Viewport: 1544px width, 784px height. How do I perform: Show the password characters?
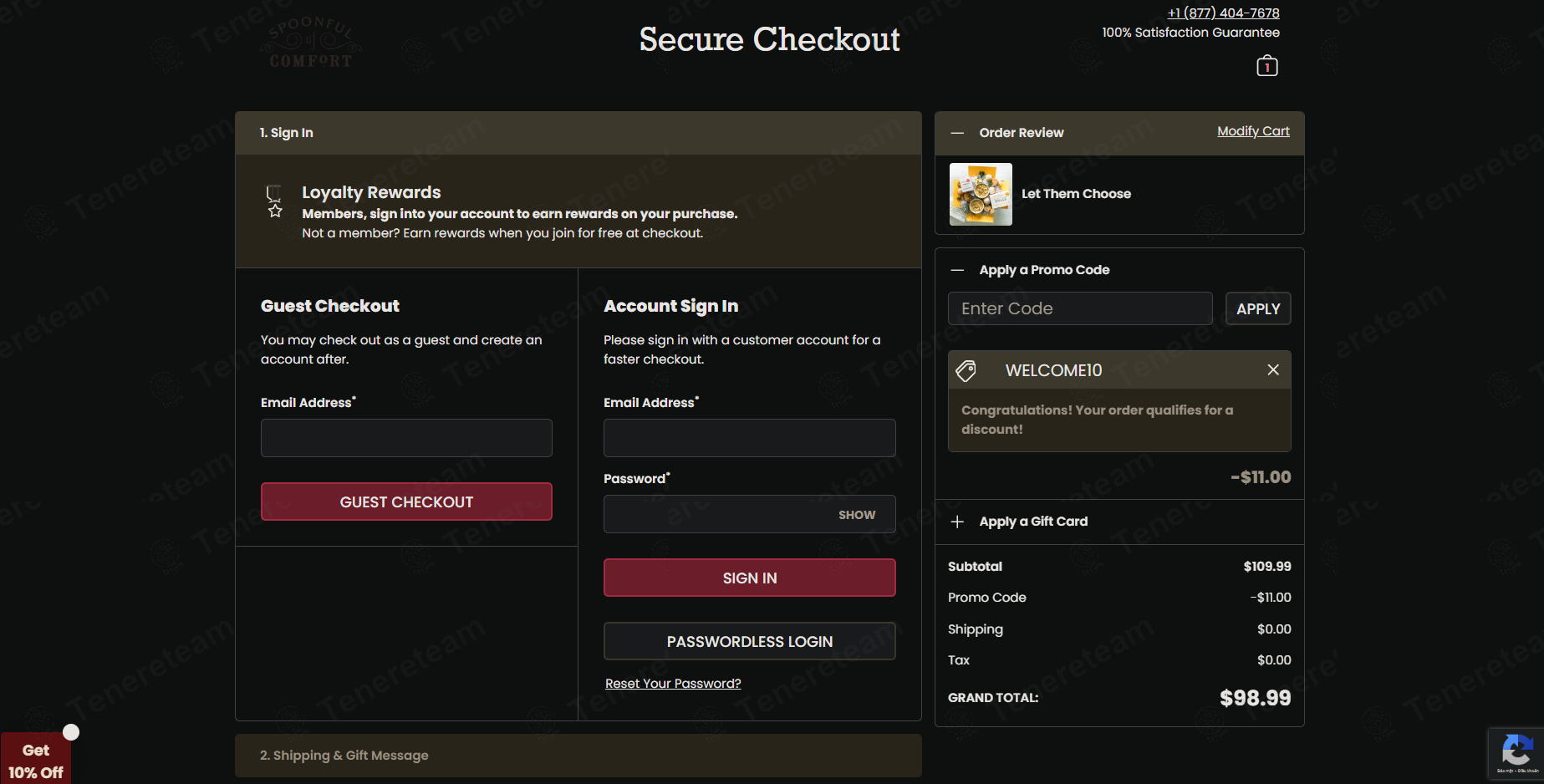[856, 515]
